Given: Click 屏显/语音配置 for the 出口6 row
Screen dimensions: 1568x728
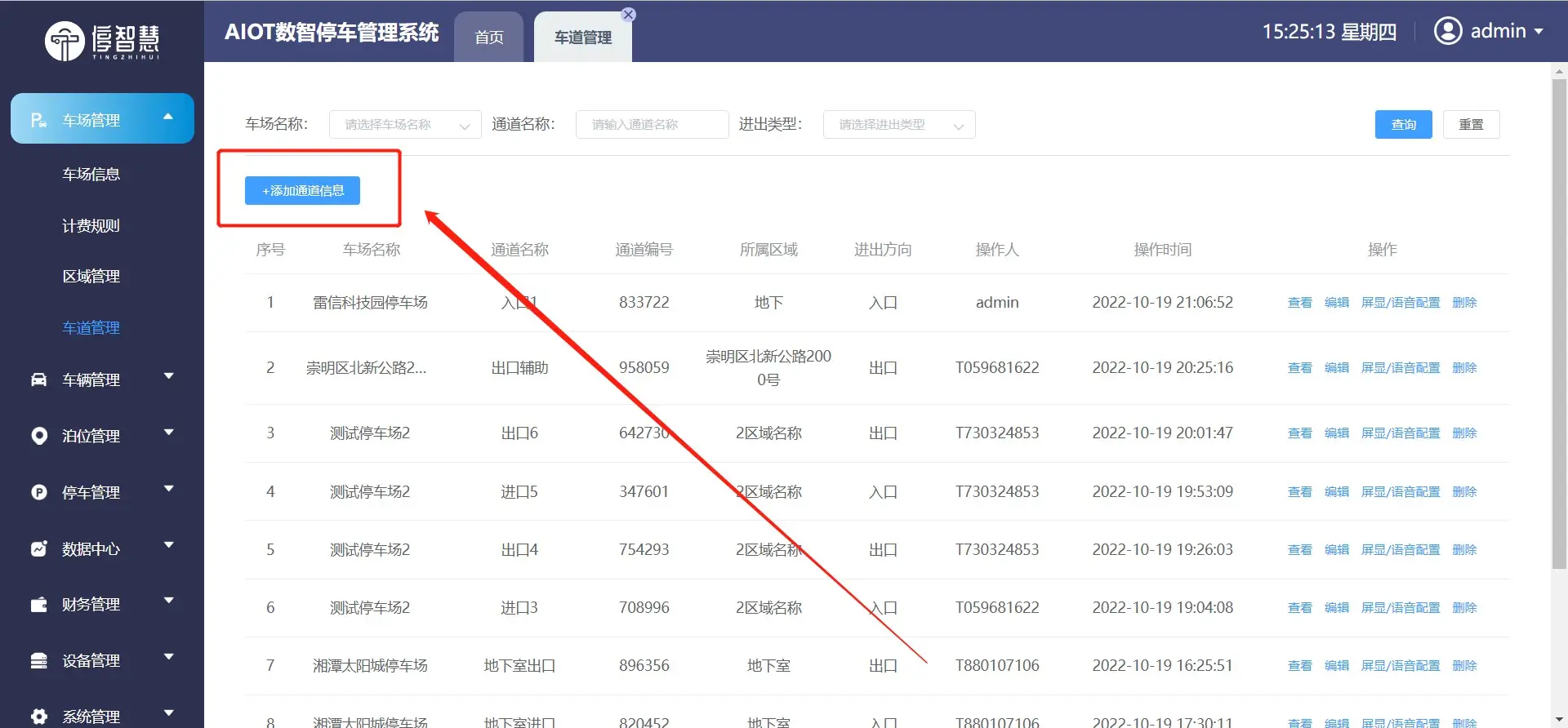Looking at the screenshot, I should pos(1400,433).
